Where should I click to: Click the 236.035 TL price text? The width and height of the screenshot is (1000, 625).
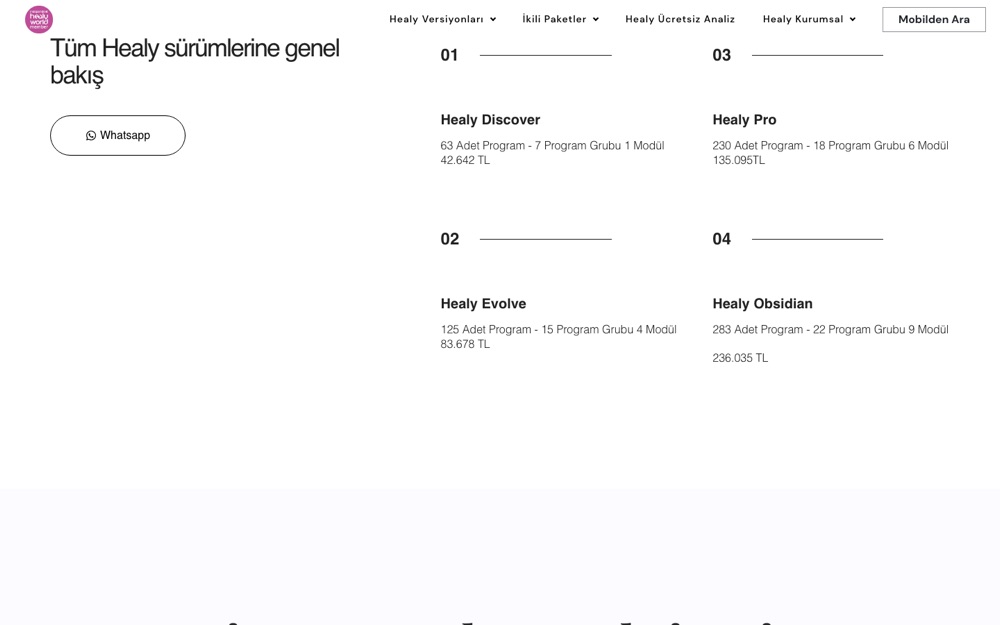point(740,358)
